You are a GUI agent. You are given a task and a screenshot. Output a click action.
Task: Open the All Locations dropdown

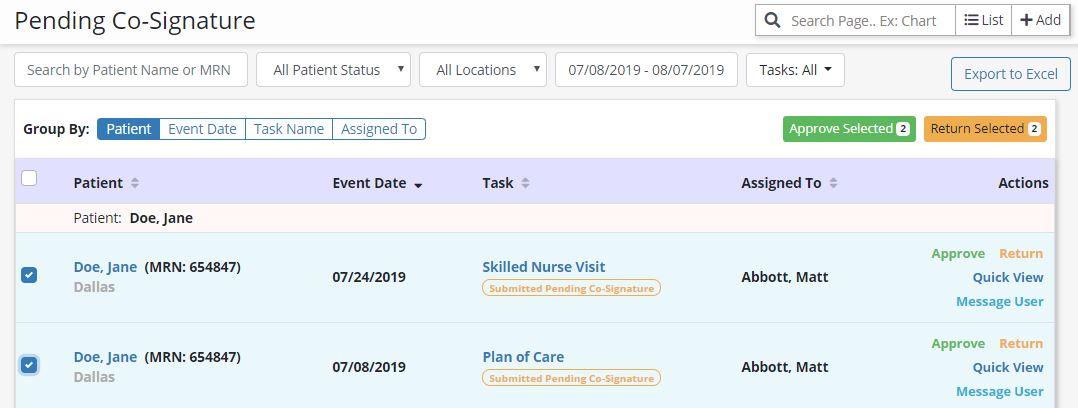(x=483, y=70)
